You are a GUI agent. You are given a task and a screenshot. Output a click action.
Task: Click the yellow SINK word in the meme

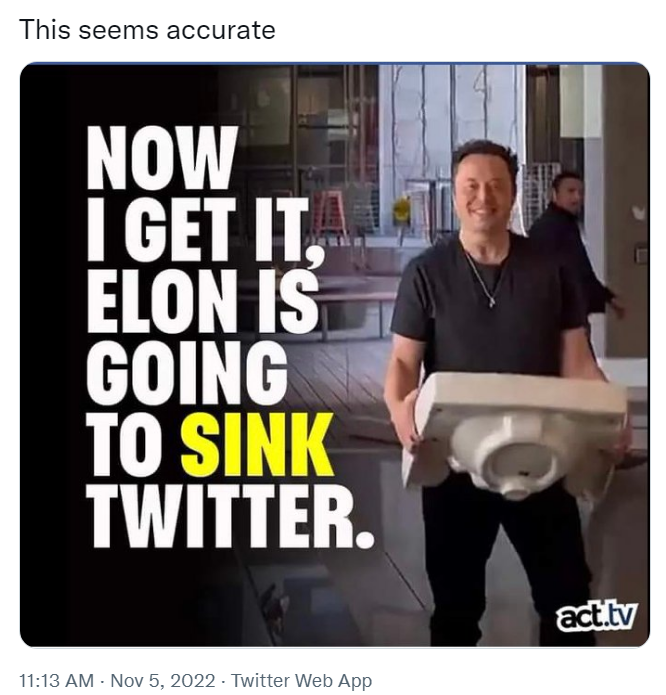[x=257, y=445]
